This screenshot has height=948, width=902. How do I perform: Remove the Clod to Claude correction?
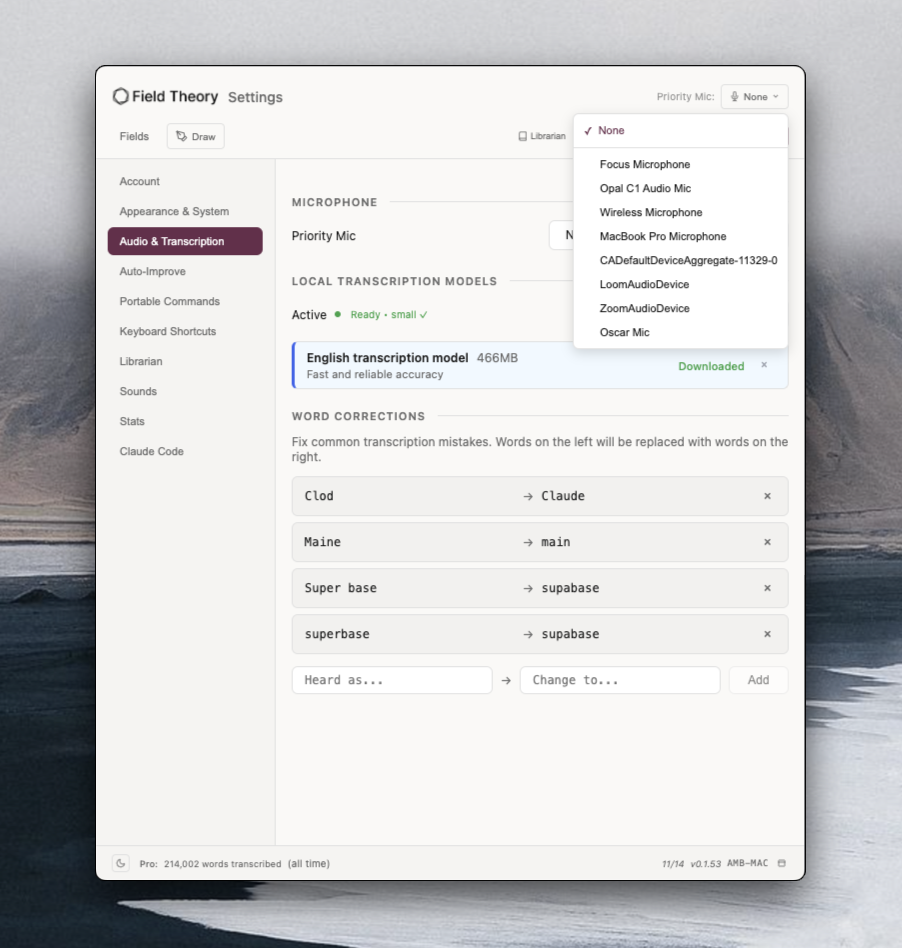(768, 496)
